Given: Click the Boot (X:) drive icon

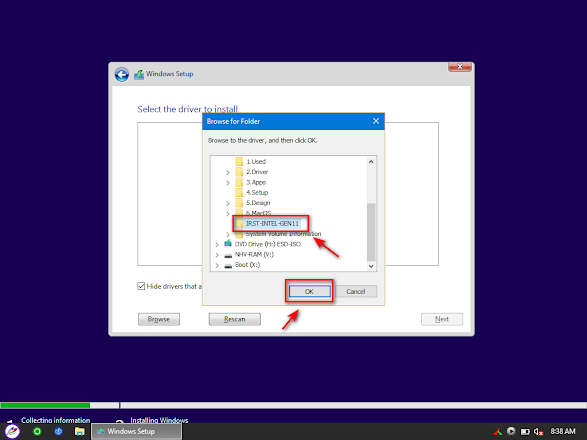Looking at the screenshot, I should (228, 265).
